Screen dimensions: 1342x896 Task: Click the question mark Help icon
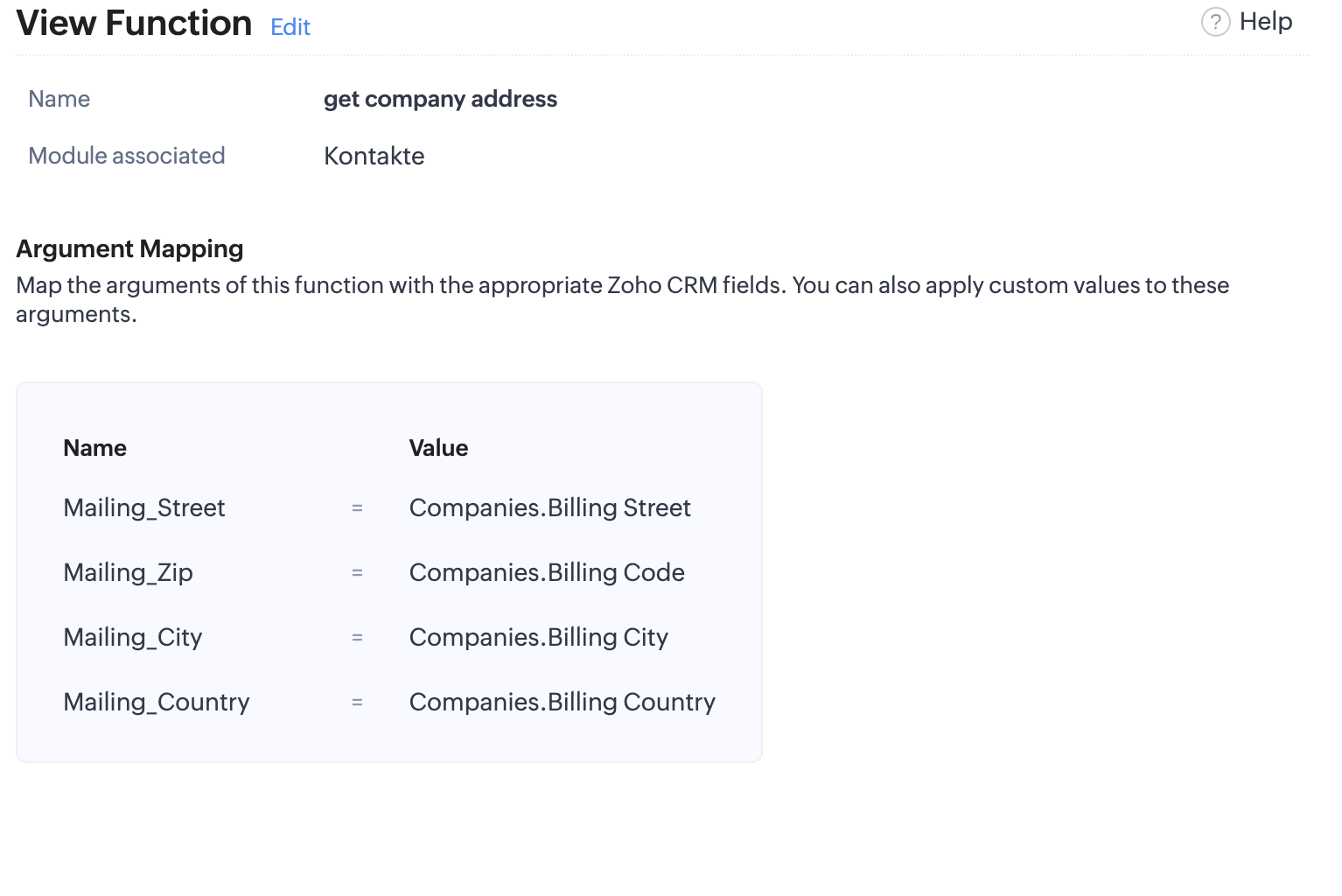tap(1215, 22)
